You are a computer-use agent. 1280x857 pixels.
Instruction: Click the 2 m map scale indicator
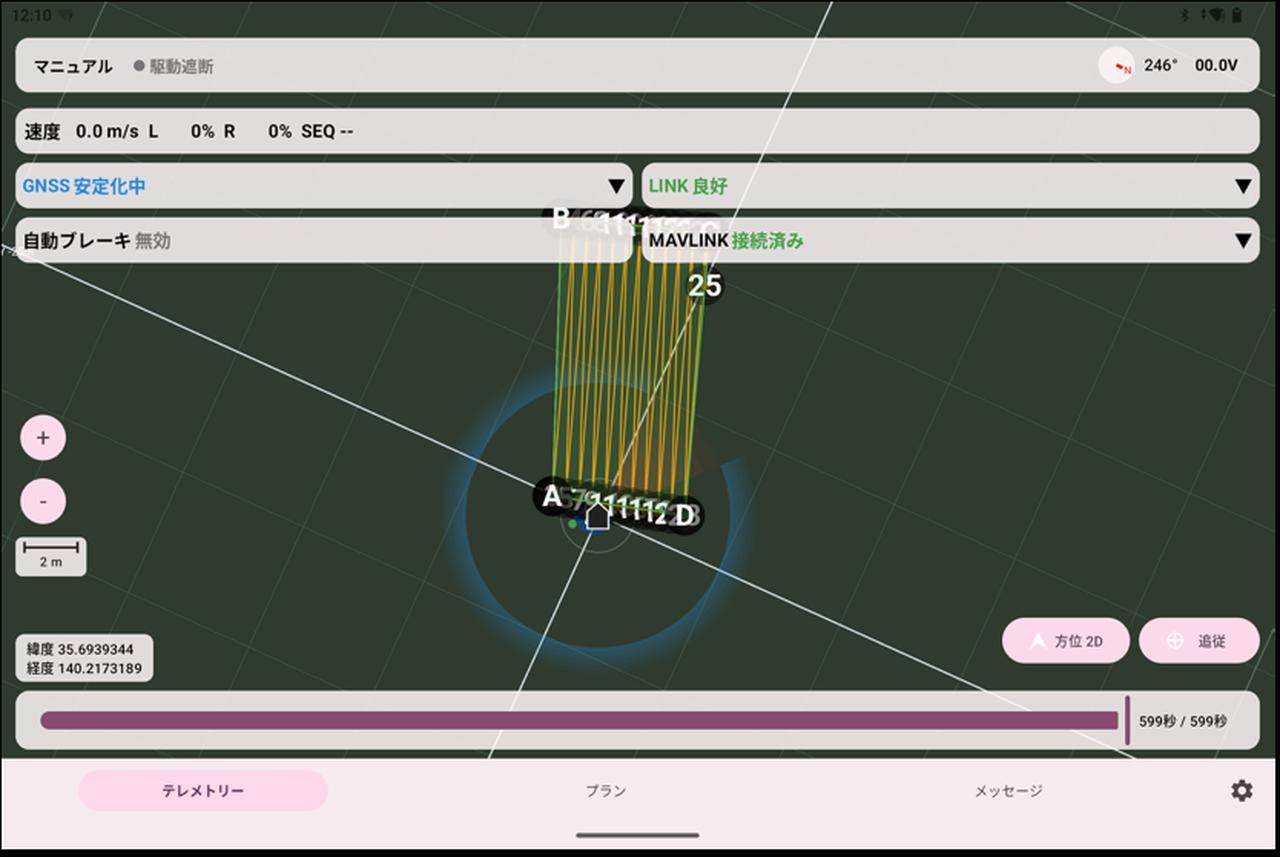pyautogui.click(x=51, y=556)
